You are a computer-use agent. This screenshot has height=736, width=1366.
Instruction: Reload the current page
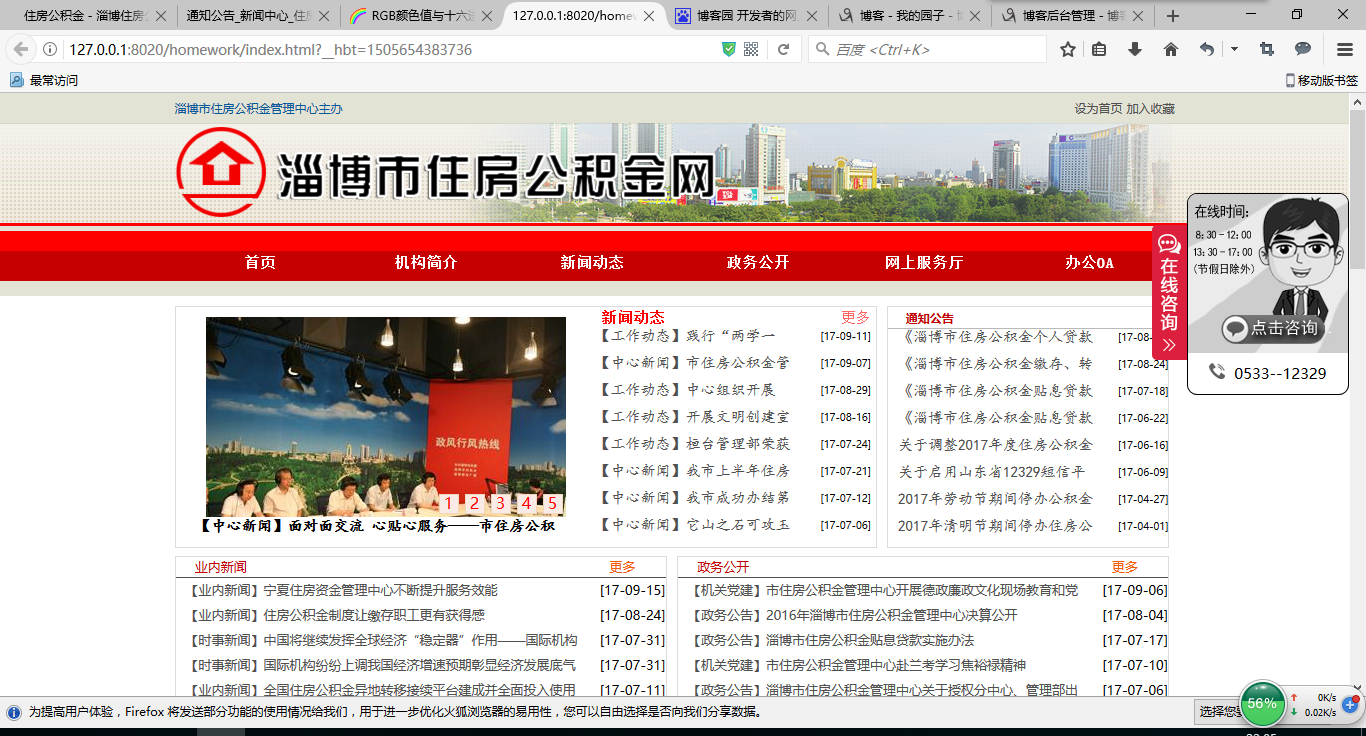pos(784,50)
